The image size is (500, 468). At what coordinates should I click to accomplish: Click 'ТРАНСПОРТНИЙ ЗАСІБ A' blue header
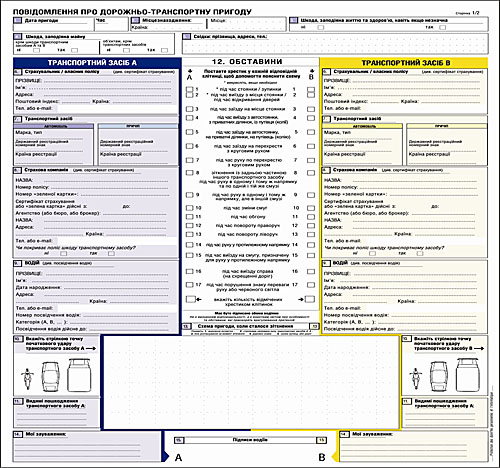97,63
